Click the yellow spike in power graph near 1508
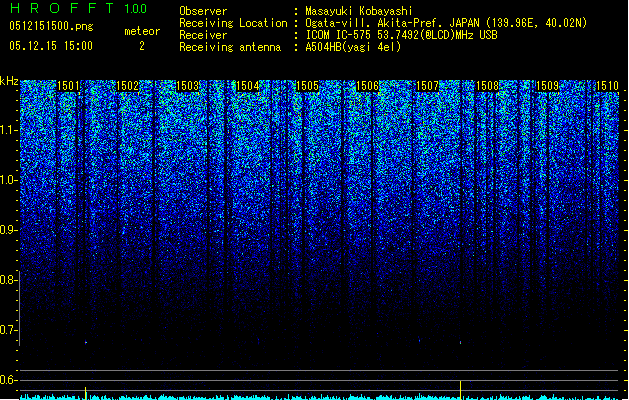 point(461,390)
